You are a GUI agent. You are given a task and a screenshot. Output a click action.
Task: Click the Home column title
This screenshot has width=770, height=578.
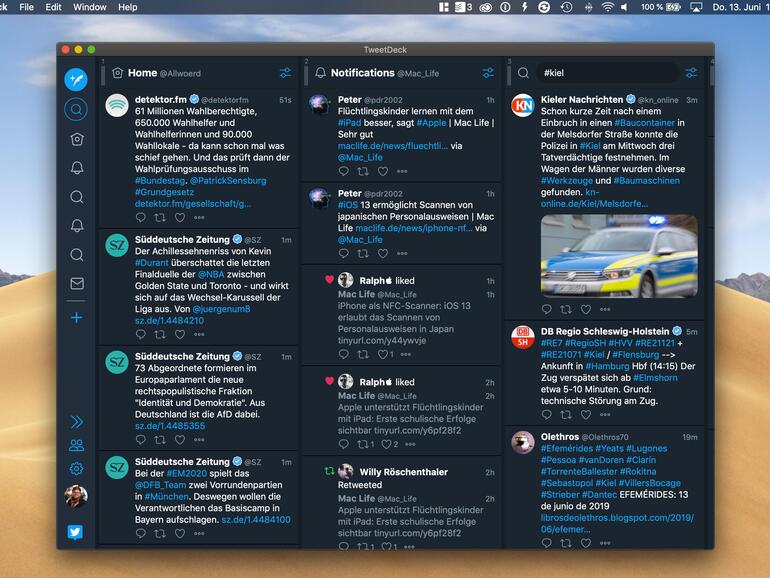(x=142, y=73)
